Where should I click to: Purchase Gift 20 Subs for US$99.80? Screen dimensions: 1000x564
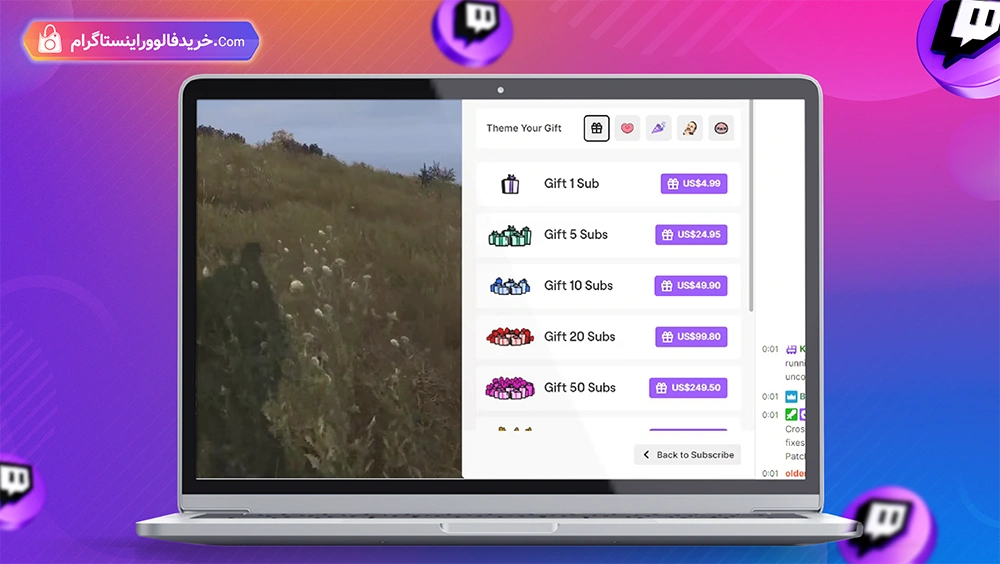tap(691, 337)
